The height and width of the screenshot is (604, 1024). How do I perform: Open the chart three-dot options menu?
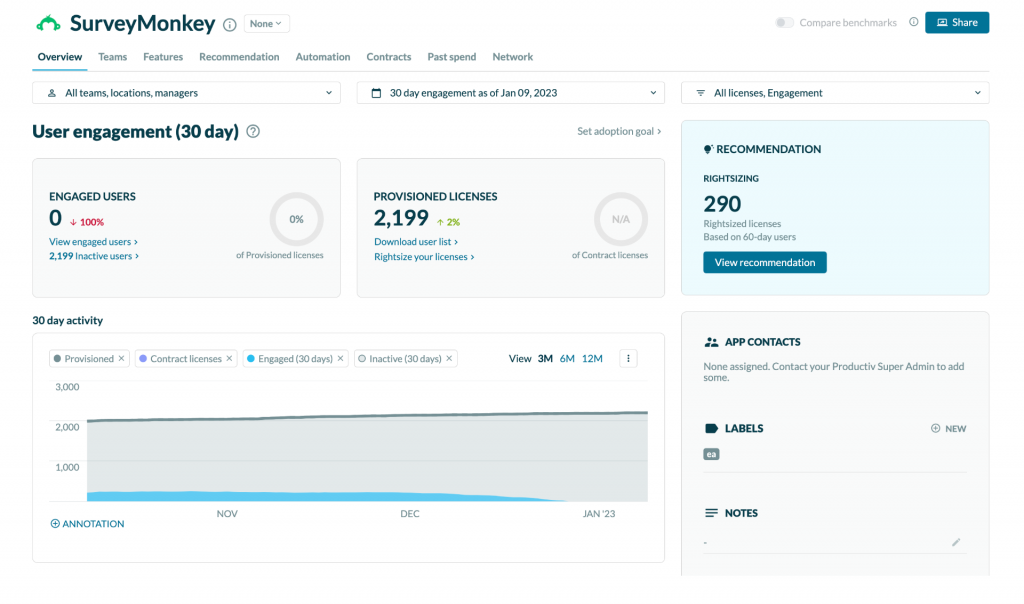coord(628,358)
